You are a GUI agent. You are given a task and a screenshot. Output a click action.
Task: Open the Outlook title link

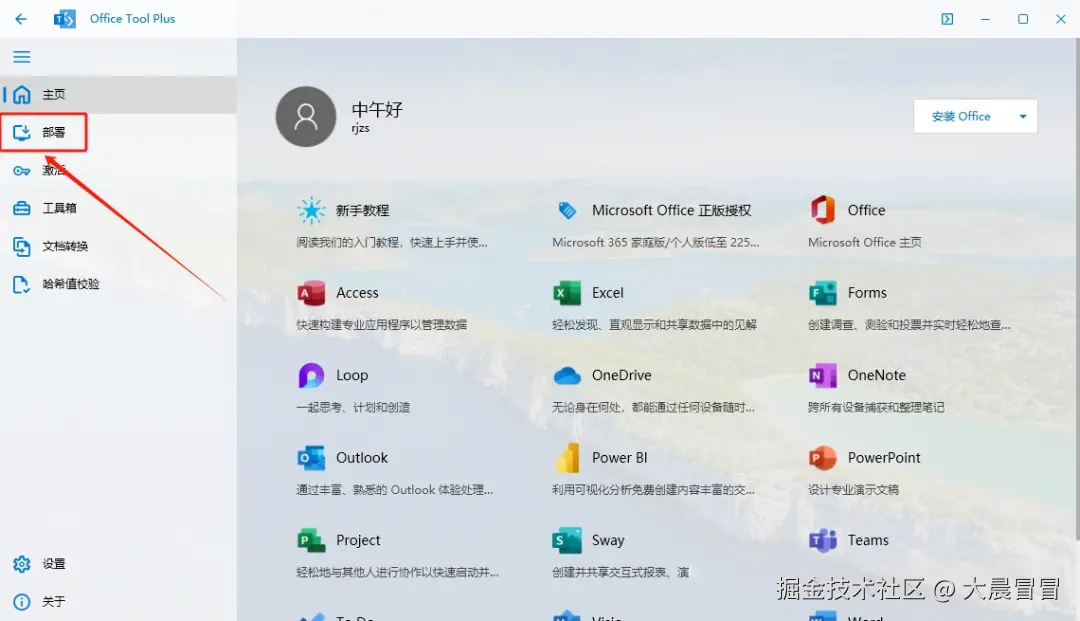(x=362, y=458)
